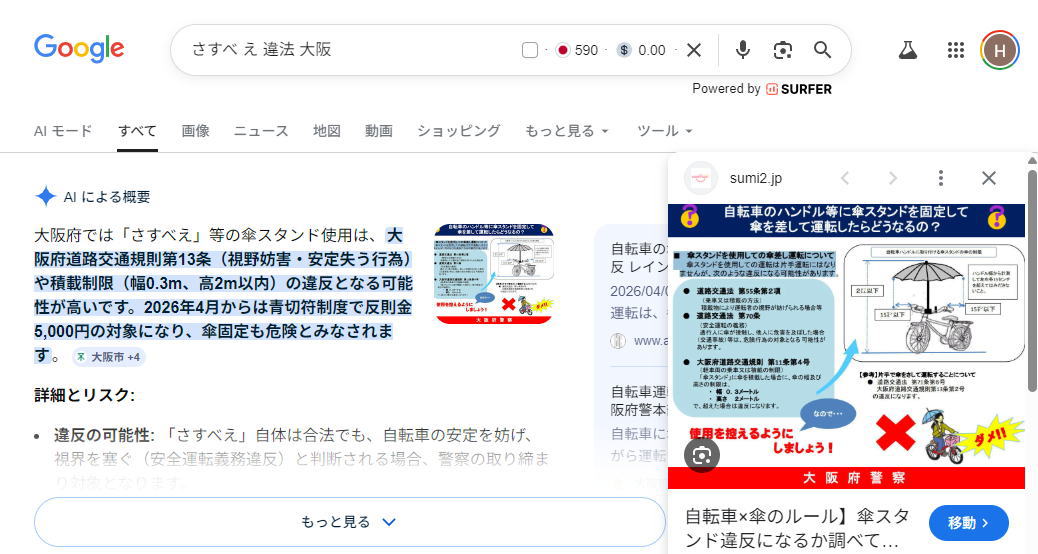
Task: Clear the search box text
Action: (694, 50)
